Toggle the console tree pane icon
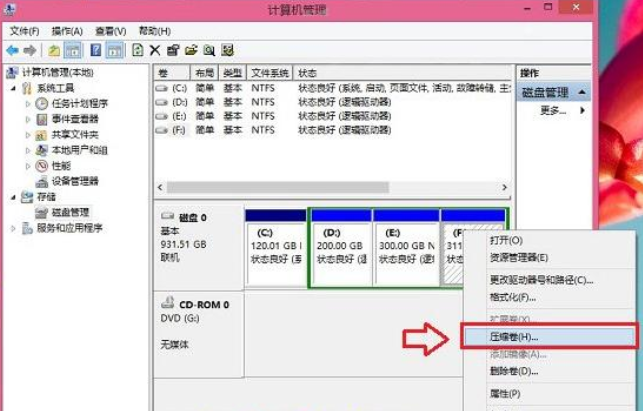 [x=73, y=50]
